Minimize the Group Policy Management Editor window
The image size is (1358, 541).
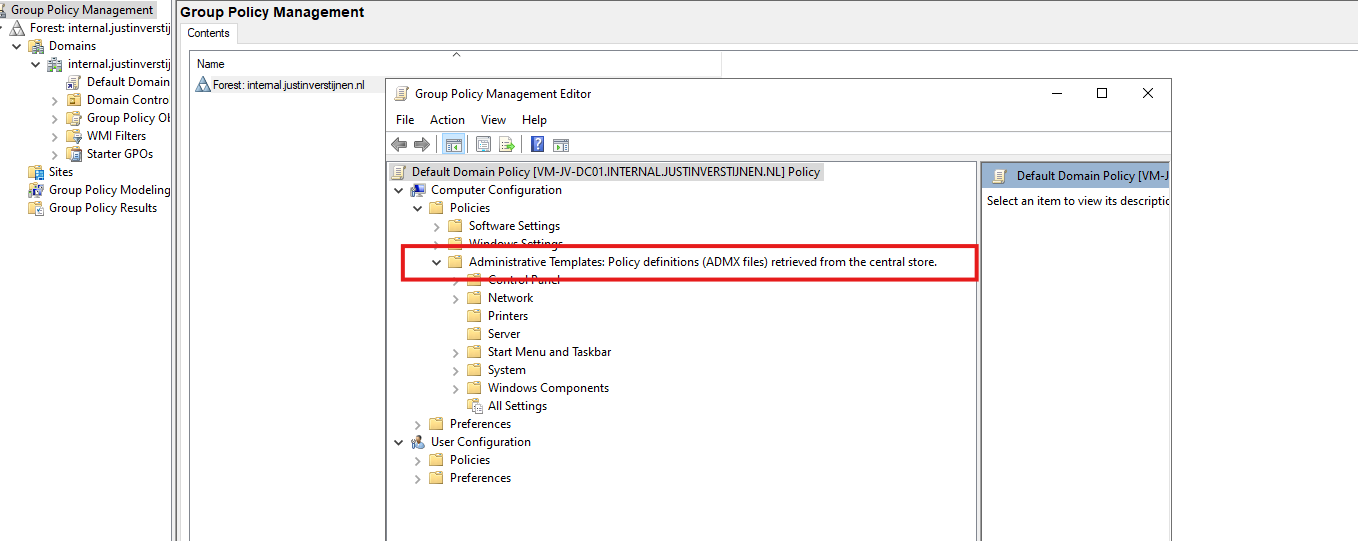tap(1057, 93)
